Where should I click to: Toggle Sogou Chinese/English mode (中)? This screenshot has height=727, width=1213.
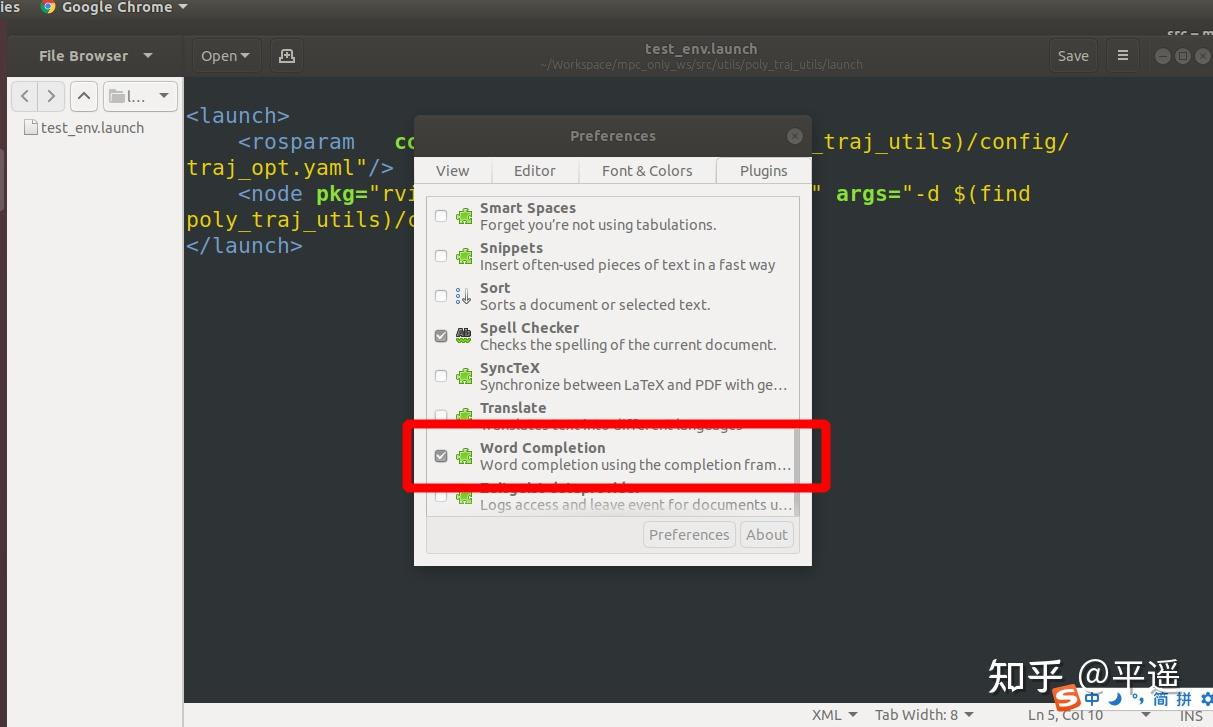click(x=1093, y=698)
